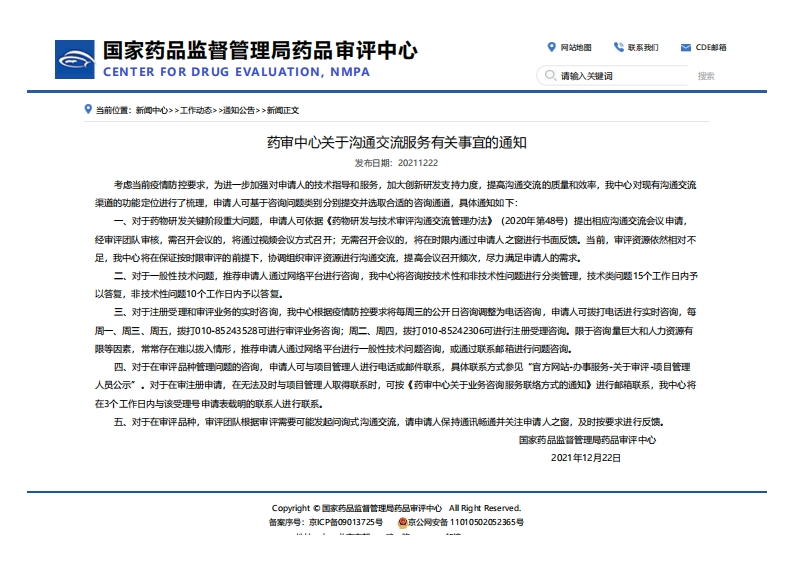Open the CDE邮箱 mailbox link
This screenshot has width=793, height=561.
(x=711, y=47)
